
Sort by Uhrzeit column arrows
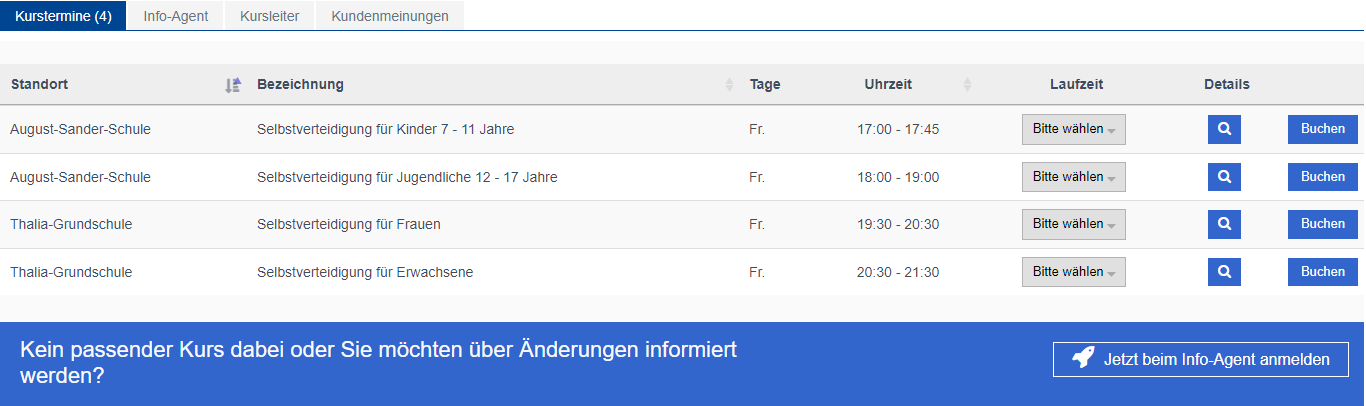967,85
